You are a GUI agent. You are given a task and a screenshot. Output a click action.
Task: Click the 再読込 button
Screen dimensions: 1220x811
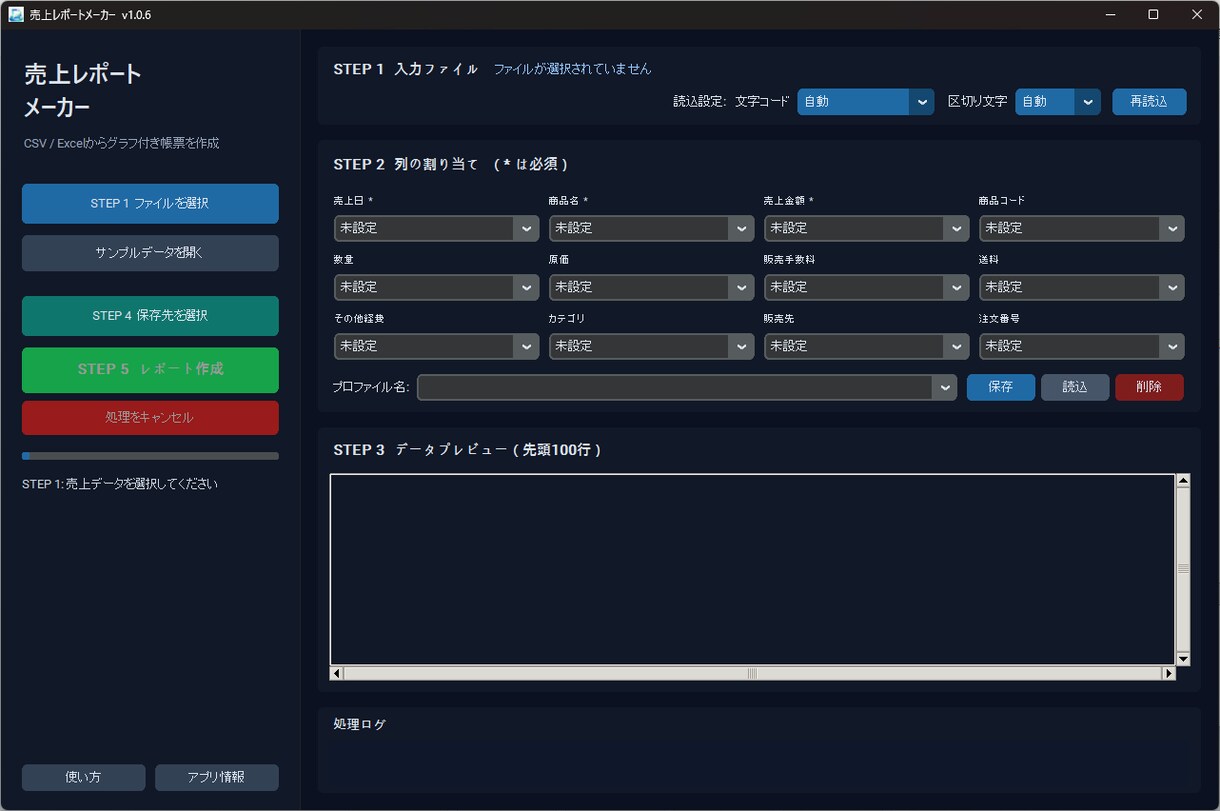pos(1149,101)
